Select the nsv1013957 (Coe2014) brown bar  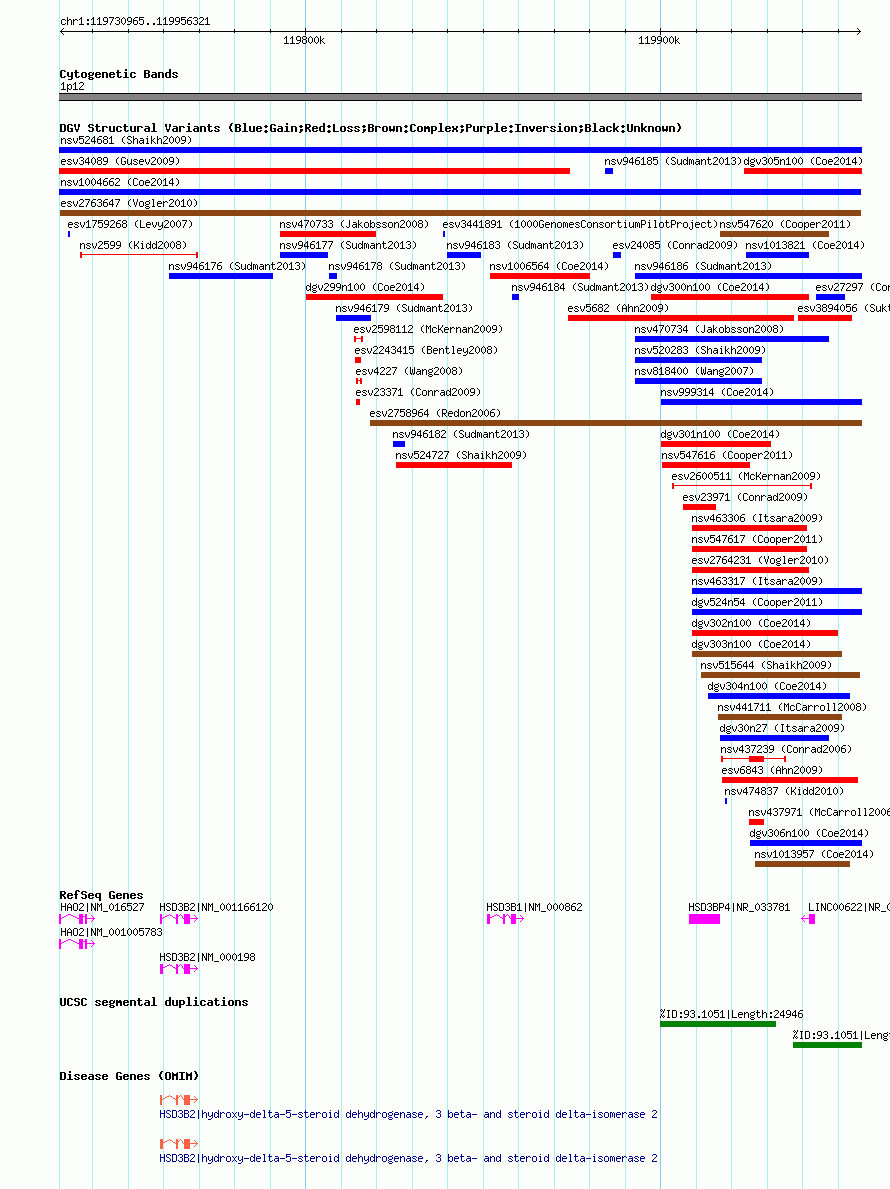(x=802, y=864)
